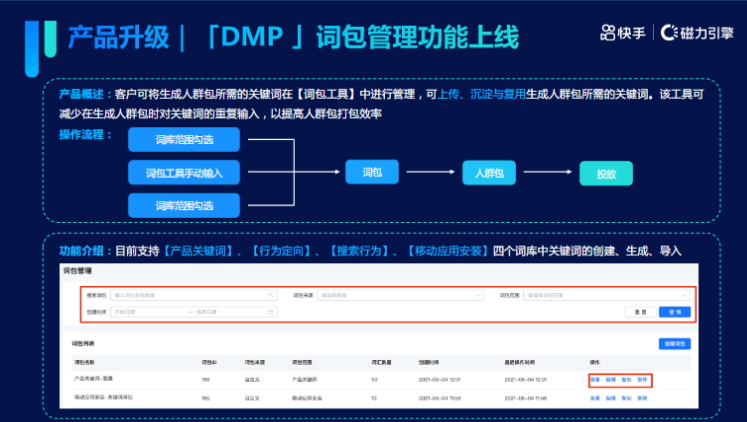Select the 词包名称 cell of the first table row

point(94,380)
